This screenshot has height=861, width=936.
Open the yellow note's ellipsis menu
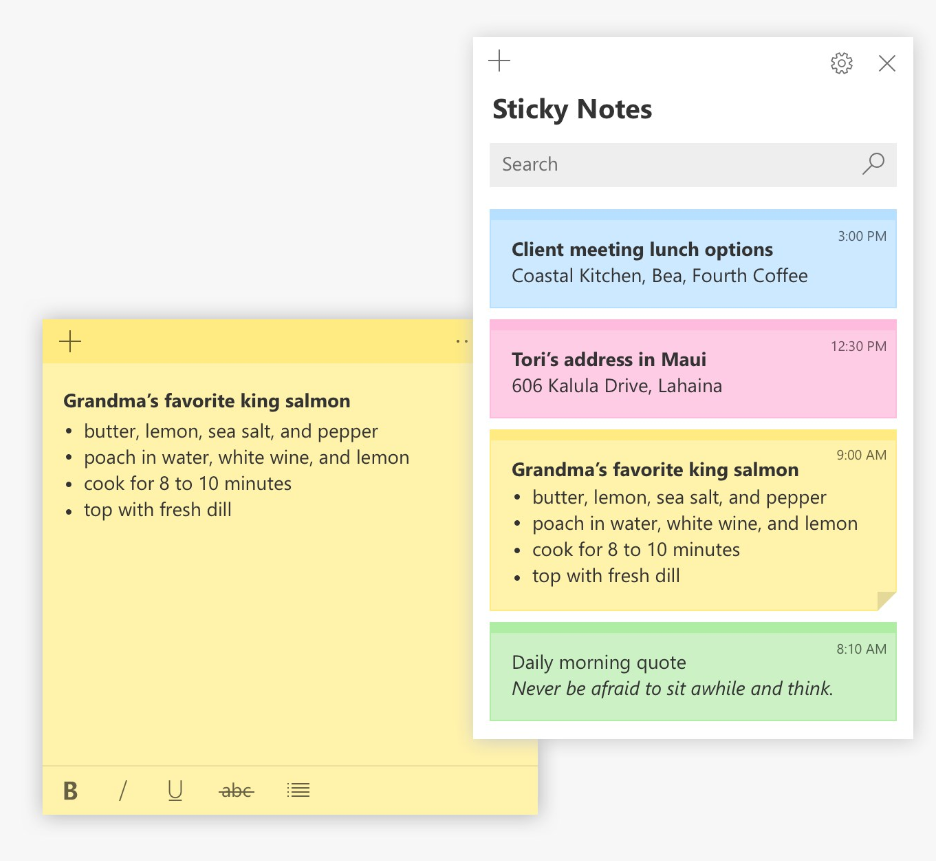coord(461,342)
